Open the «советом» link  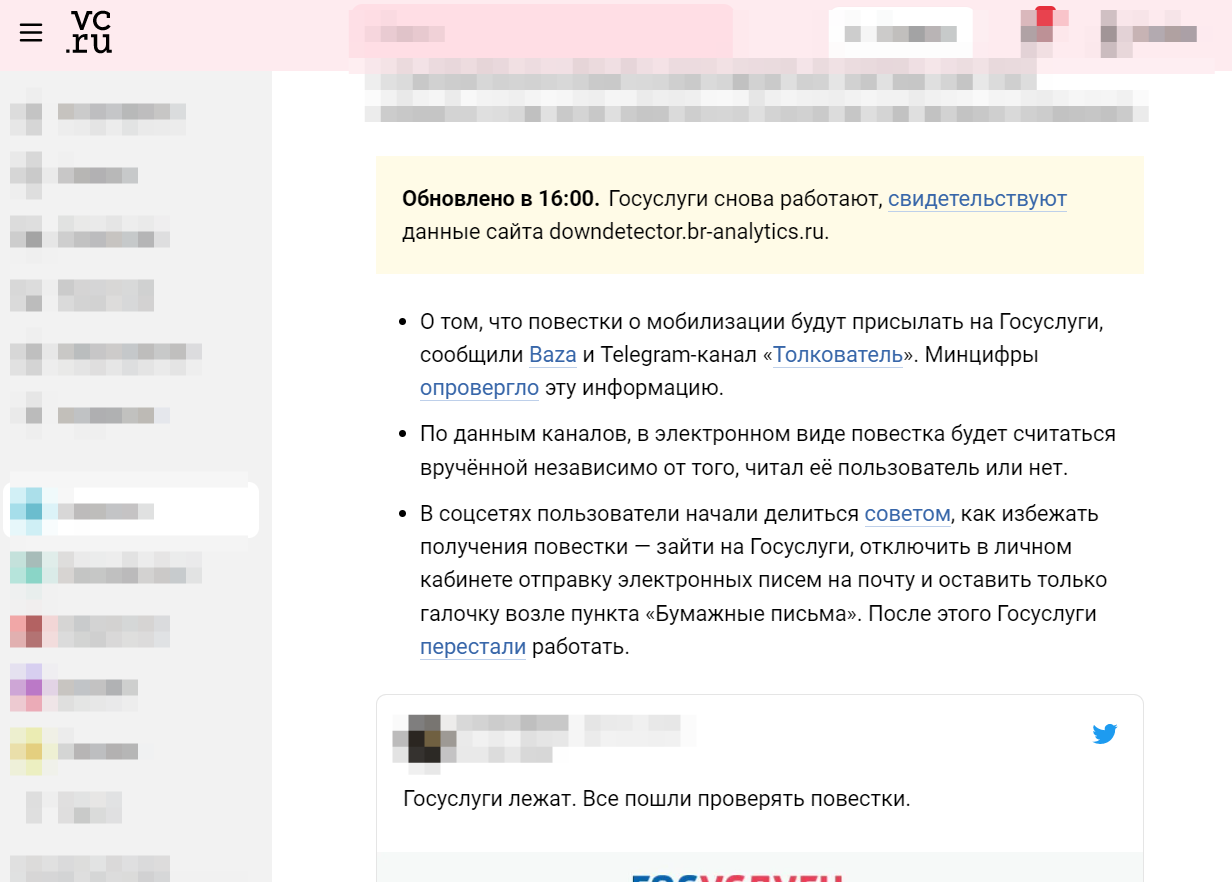[907, 514]
